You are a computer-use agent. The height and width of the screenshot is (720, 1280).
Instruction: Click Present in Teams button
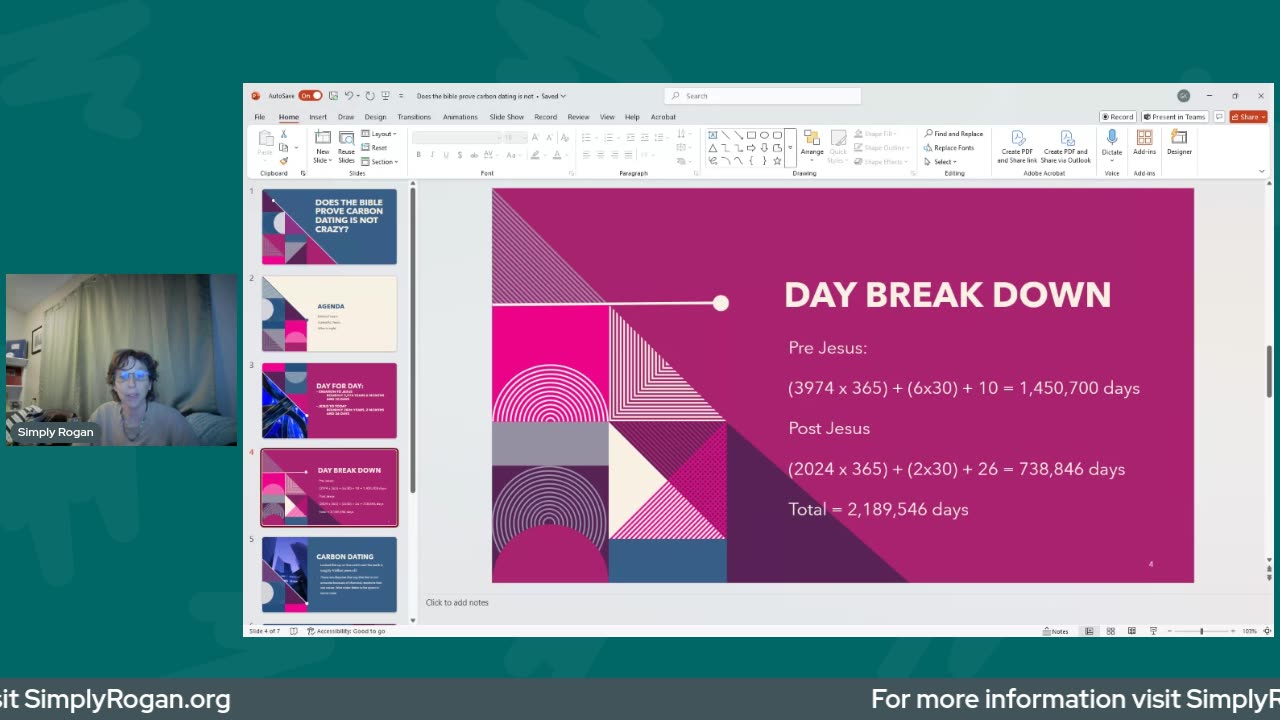click(1174, 117)
